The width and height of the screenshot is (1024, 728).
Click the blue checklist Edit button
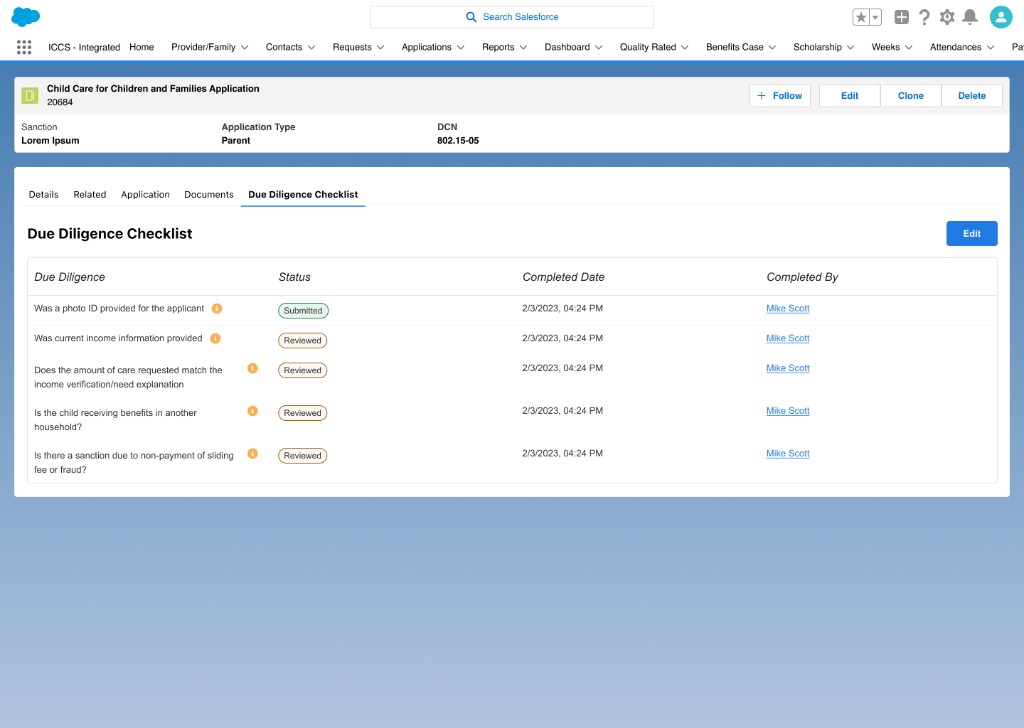(972, 234)
